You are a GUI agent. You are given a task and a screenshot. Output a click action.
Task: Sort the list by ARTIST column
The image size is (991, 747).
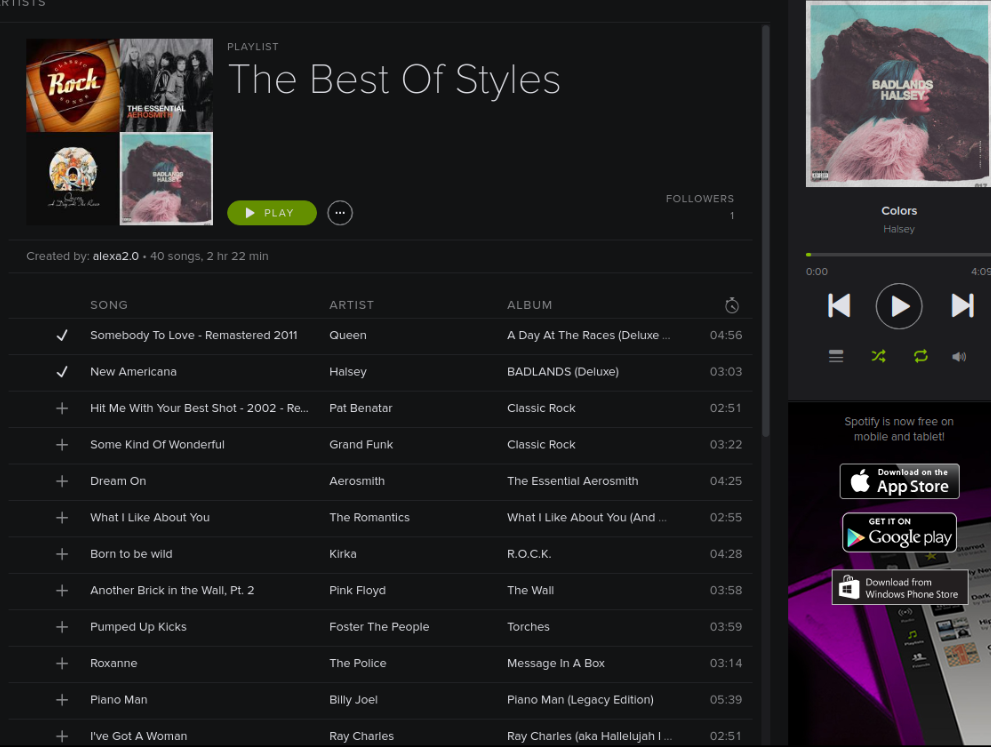[x=351, y=305]
